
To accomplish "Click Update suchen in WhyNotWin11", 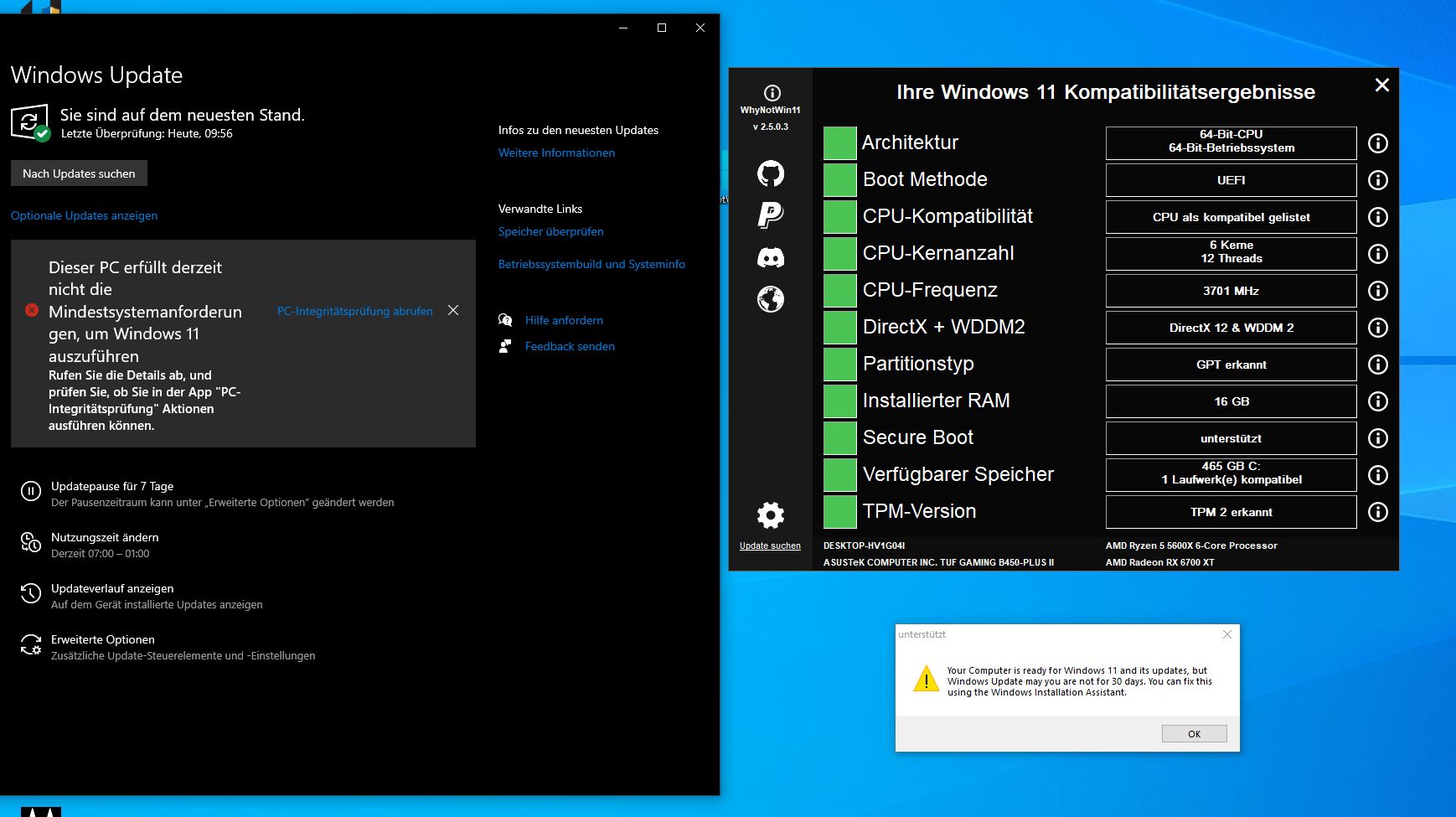I will click(x=770, y=546).
